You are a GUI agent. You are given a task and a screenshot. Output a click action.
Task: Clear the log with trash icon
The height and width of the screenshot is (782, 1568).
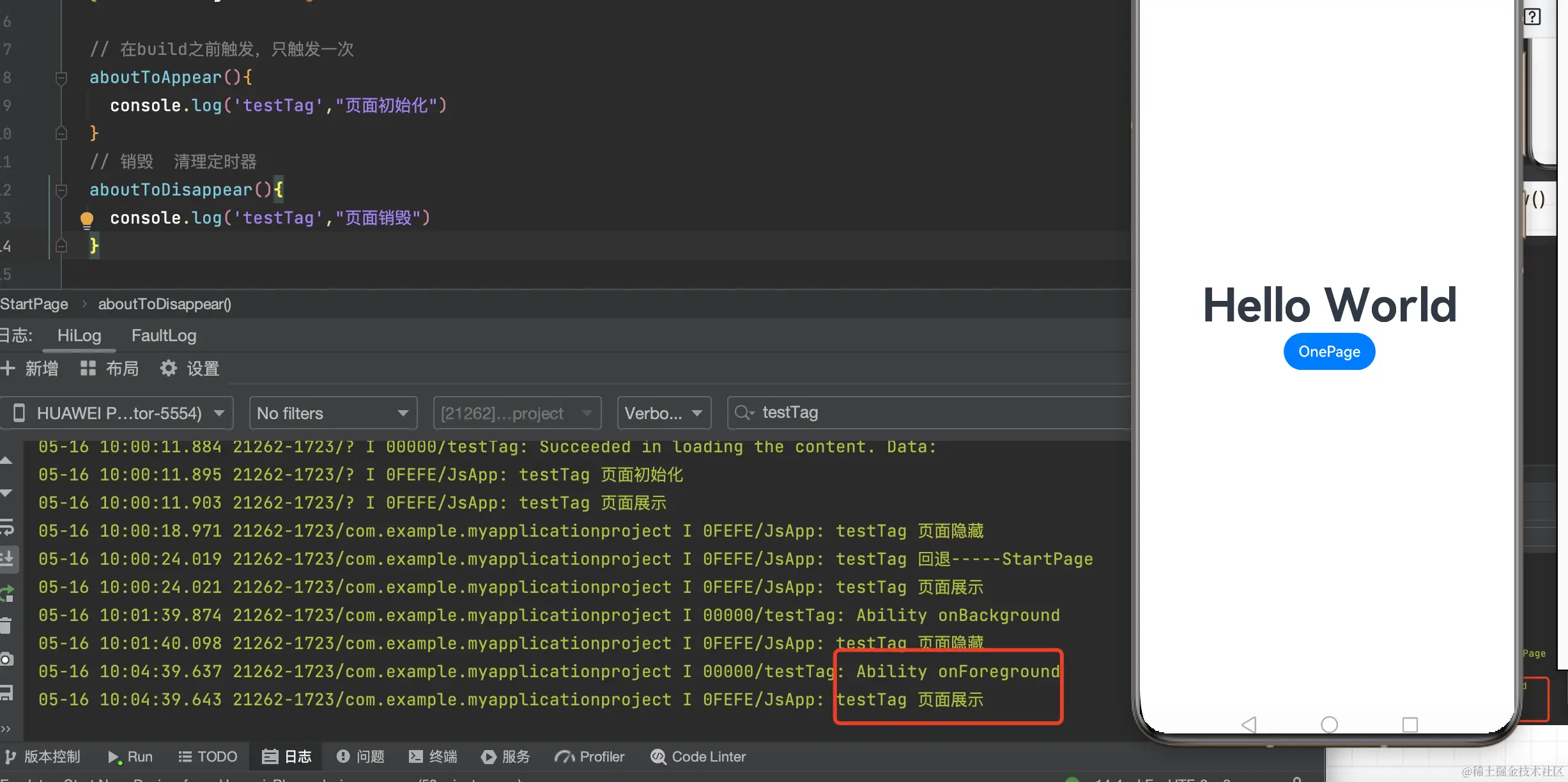(6, 625)
